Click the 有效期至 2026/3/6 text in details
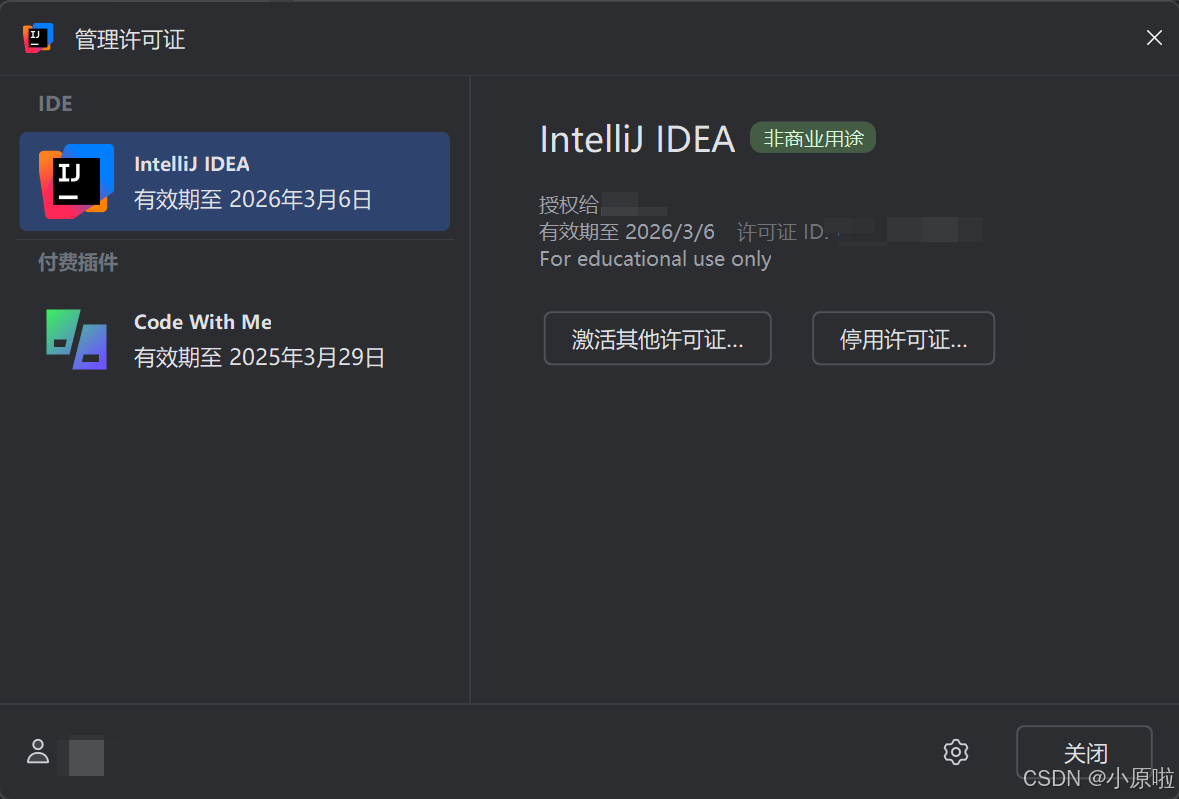Viewport: 1179px width, 799px height. click(627, 232)
